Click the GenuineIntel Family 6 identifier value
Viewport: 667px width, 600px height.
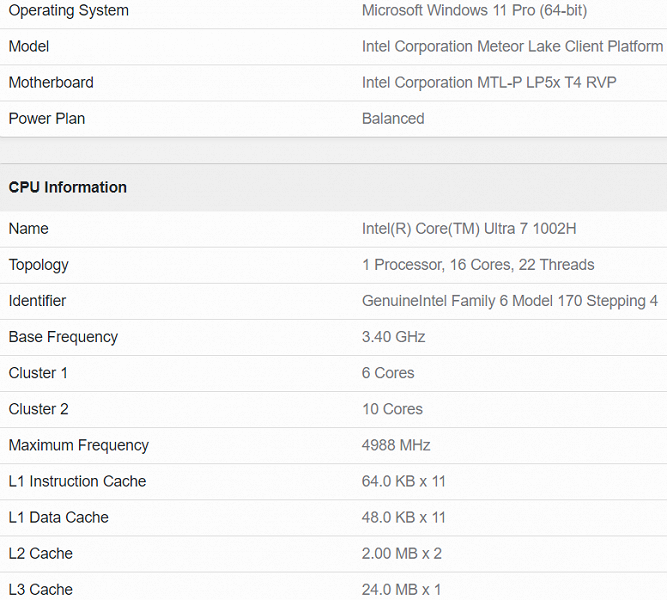click(x=510, y=301)
